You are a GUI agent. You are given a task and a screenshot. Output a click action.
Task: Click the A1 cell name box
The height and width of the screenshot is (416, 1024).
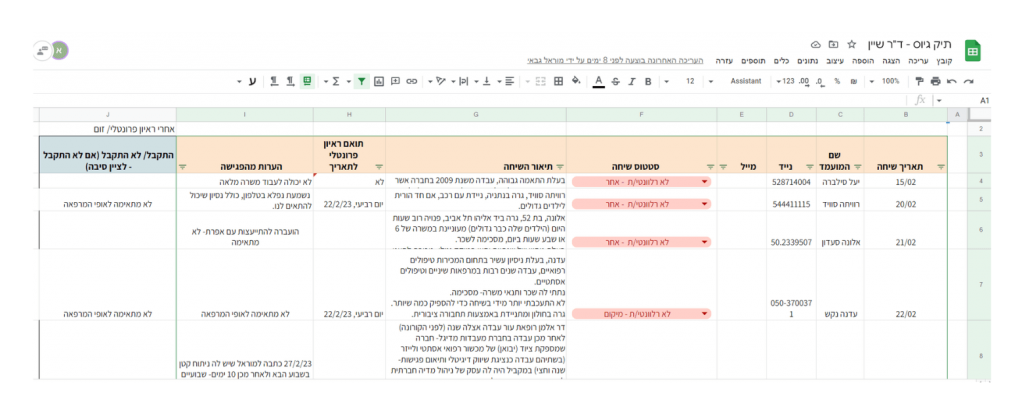[x=984, y=100]
